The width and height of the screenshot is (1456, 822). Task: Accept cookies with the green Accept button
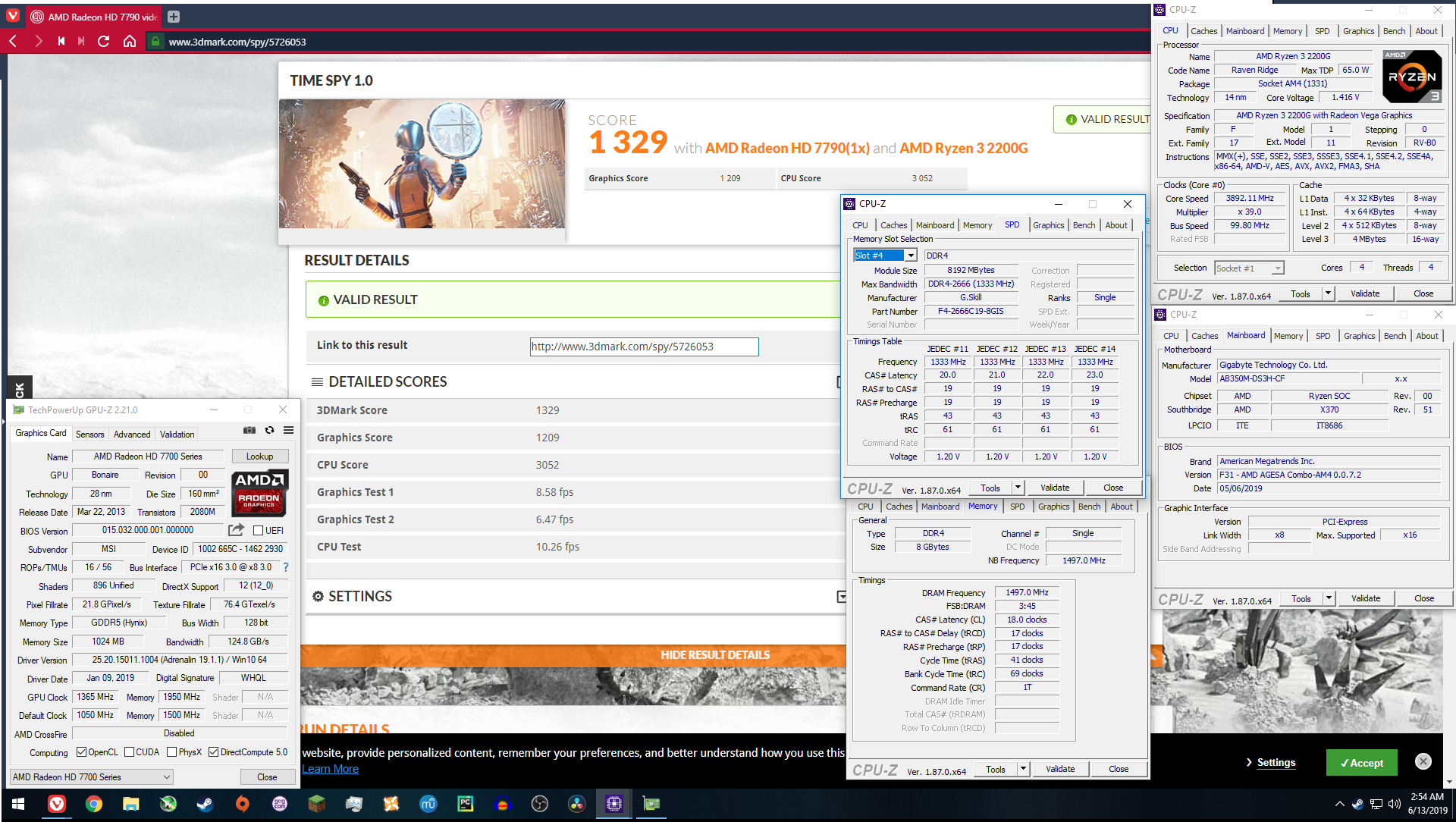coord(1361,763)
